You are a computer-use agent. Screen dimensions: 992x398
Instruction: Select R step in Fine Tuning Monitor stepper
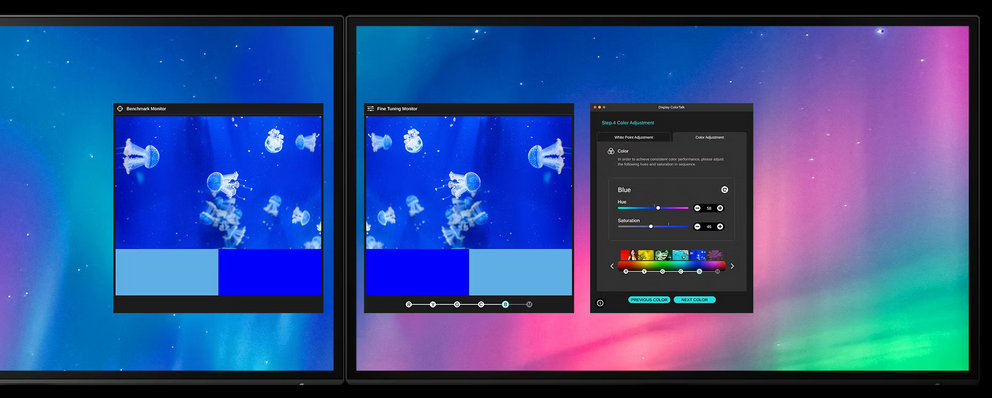(x=409, y=304)
